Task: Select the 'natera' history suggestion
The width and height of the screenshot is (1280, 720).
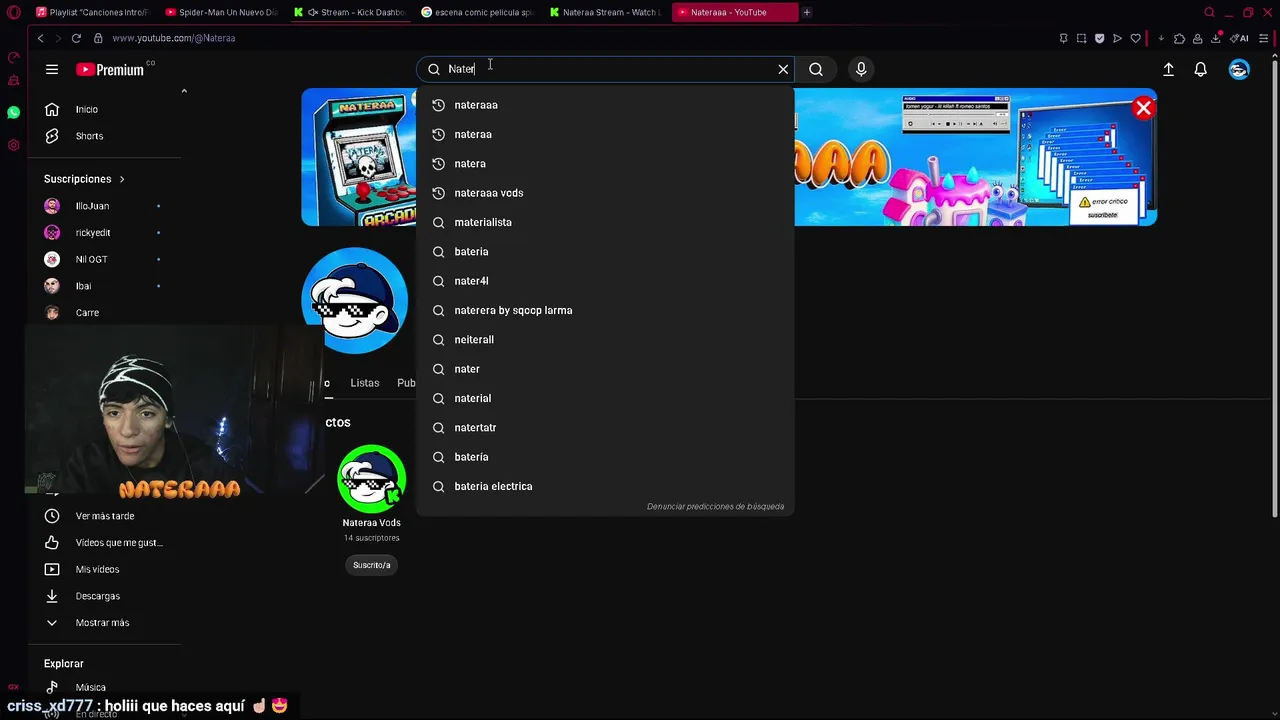Action: pos(605,164)
